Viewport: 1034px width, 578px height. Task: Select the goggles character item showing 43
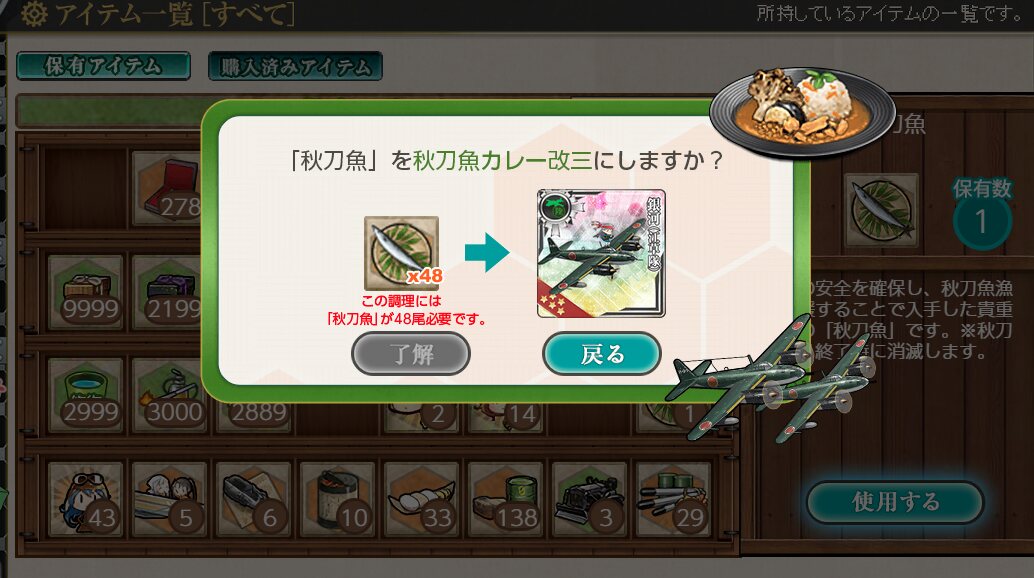click(86, 499)
